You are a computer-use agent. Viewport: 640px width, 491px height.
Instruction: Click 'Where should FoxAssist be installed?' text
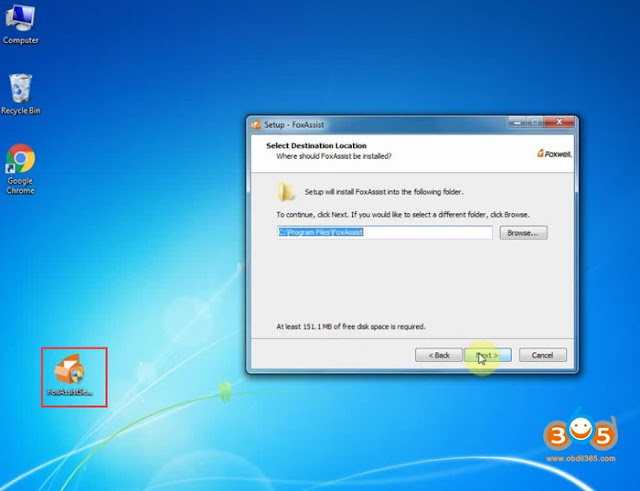[334, 156]
